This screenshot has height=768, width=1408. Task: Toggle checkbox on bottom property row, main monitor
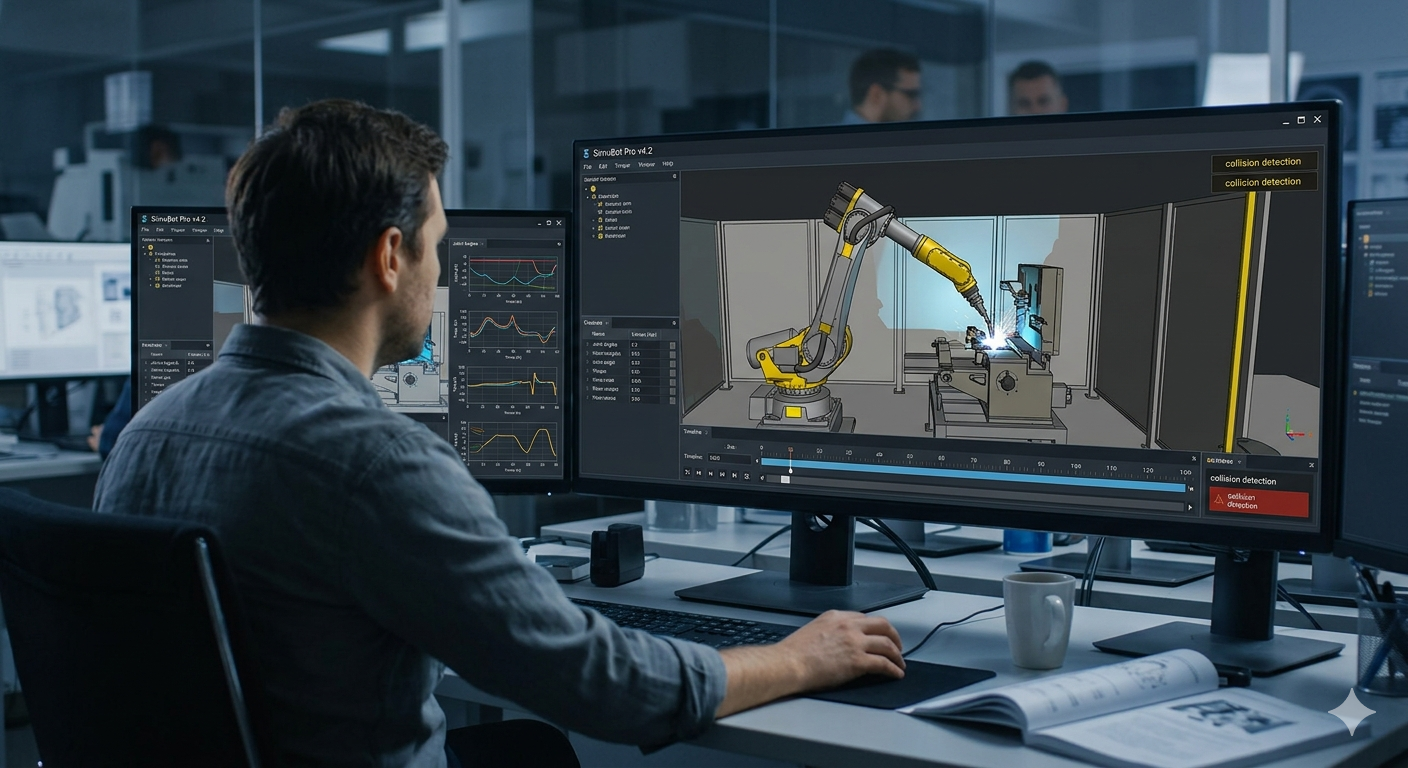tap(672, 400)
